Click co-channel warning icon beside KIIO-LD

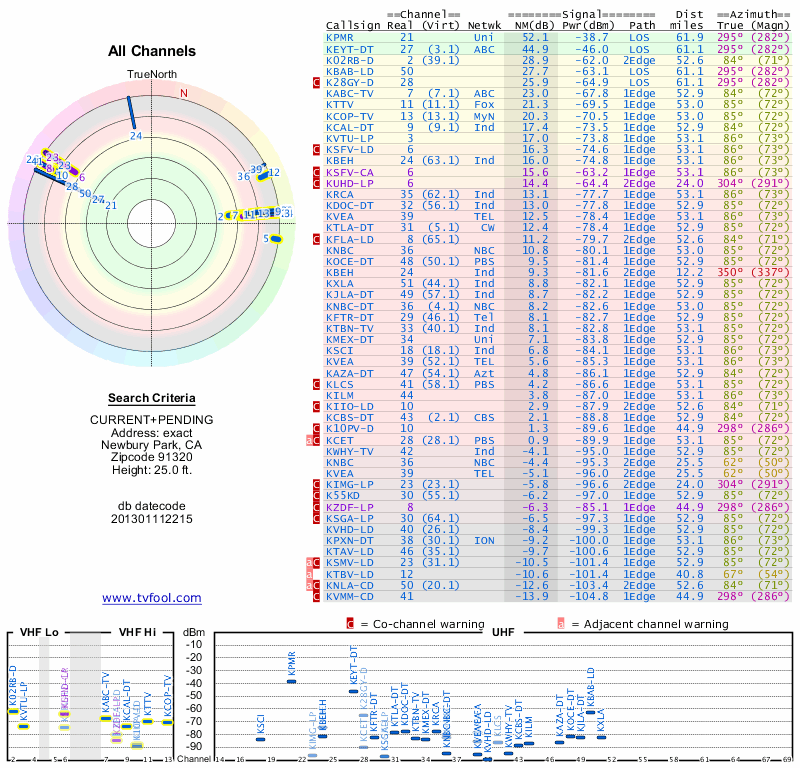[x=316, y=407]
